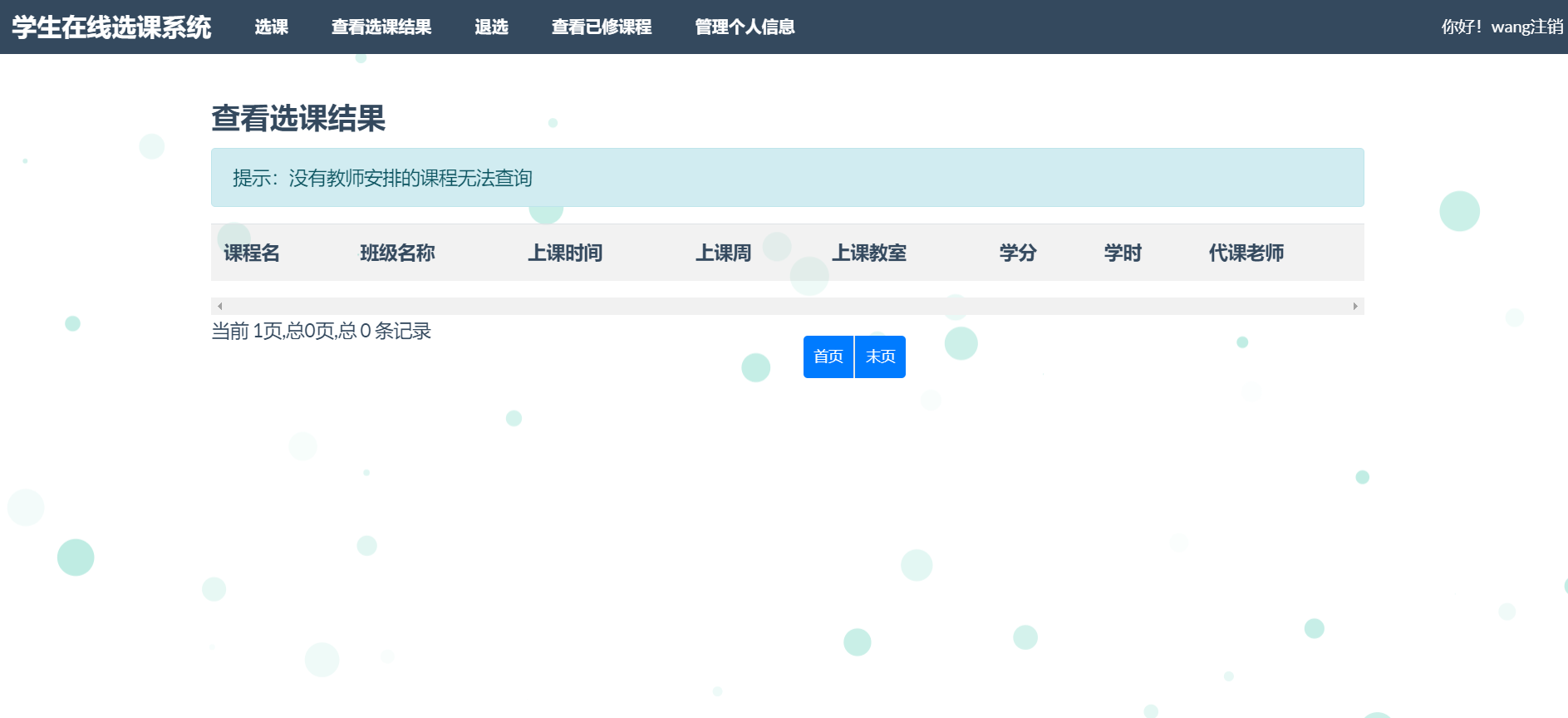Open the 退选 page from navbar

pos(491,27)
